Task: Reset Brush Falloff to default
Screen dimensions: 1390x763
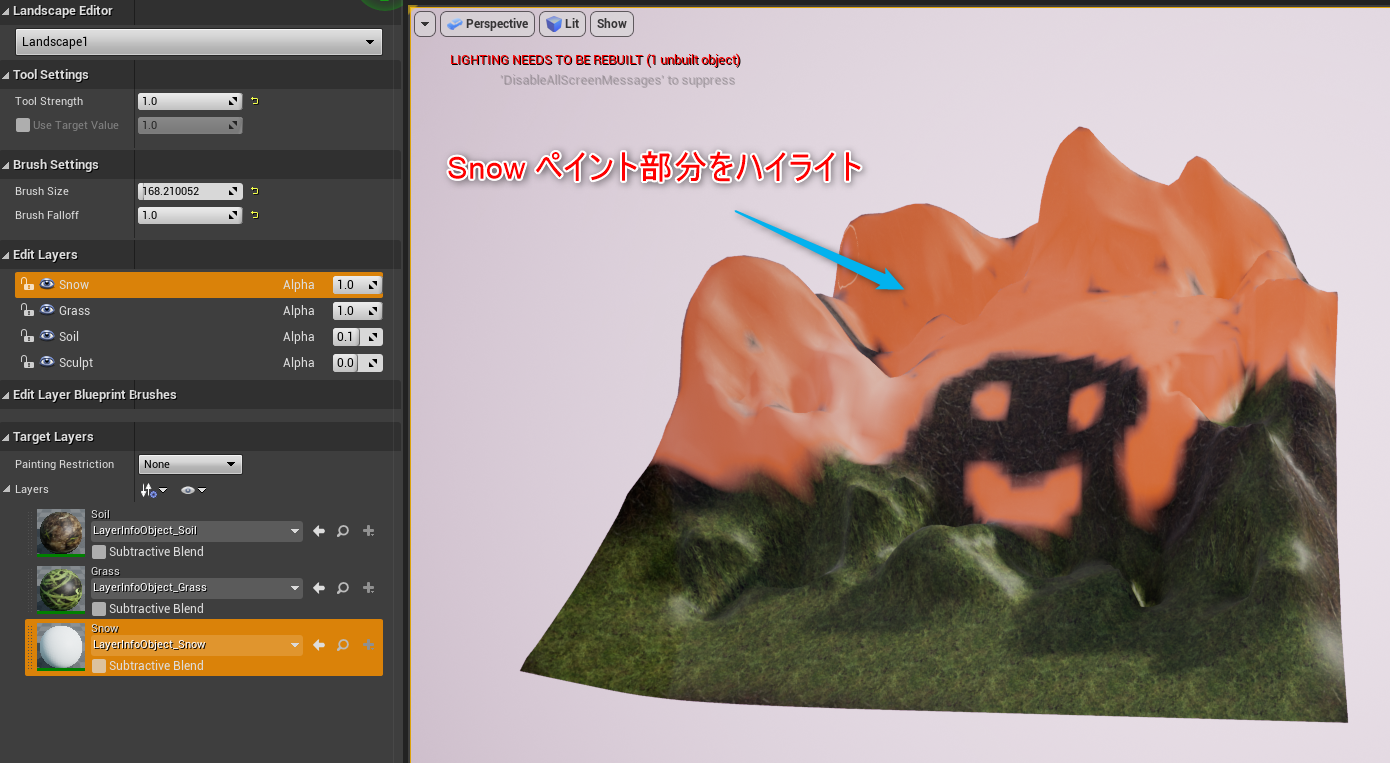Action: (x=254, y=215)
